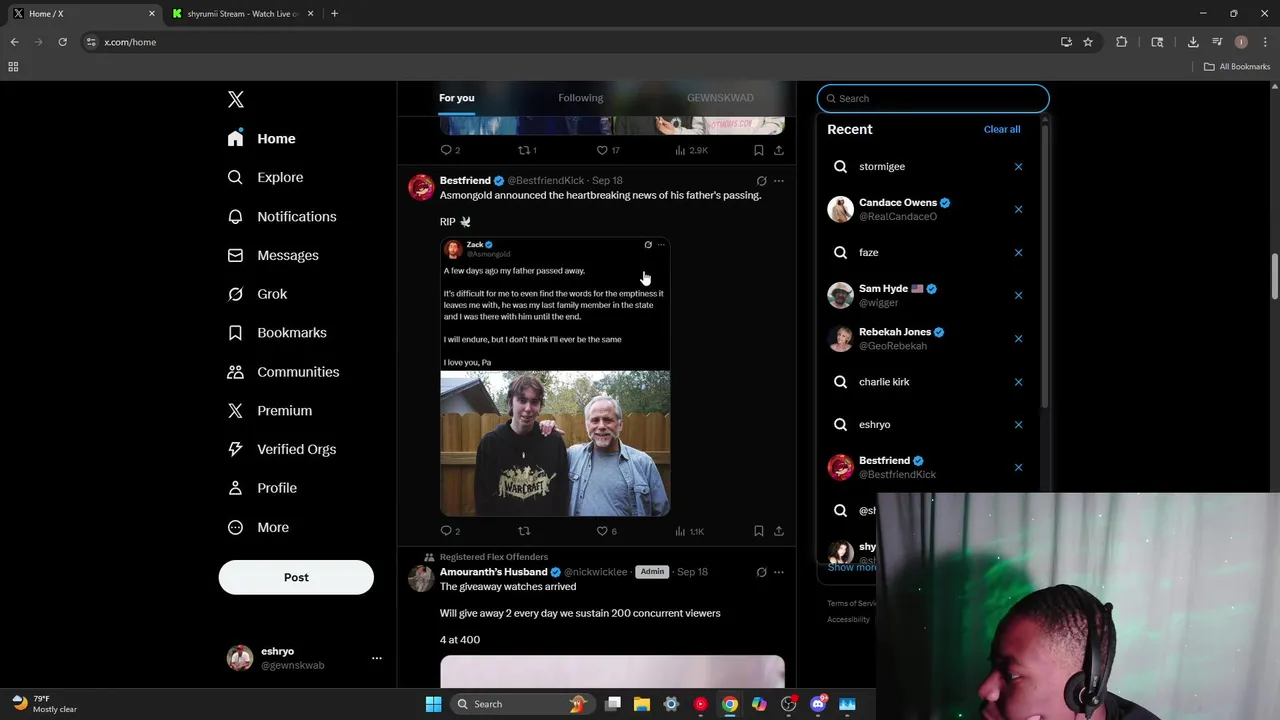Open Communities

(284, 372)
